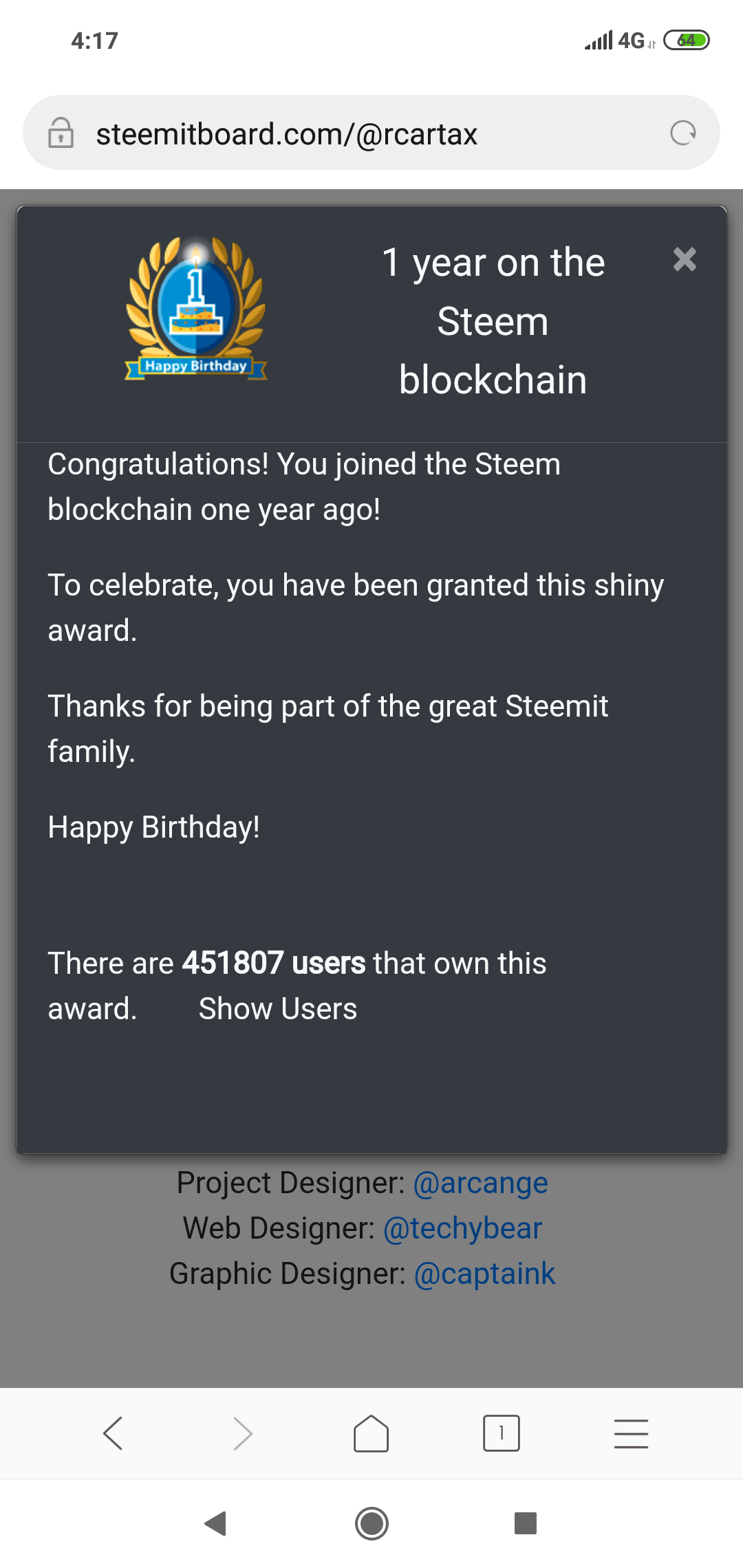Open the browser home page
Viewport: 743px width, 1568px height.
coord(371,1434)
